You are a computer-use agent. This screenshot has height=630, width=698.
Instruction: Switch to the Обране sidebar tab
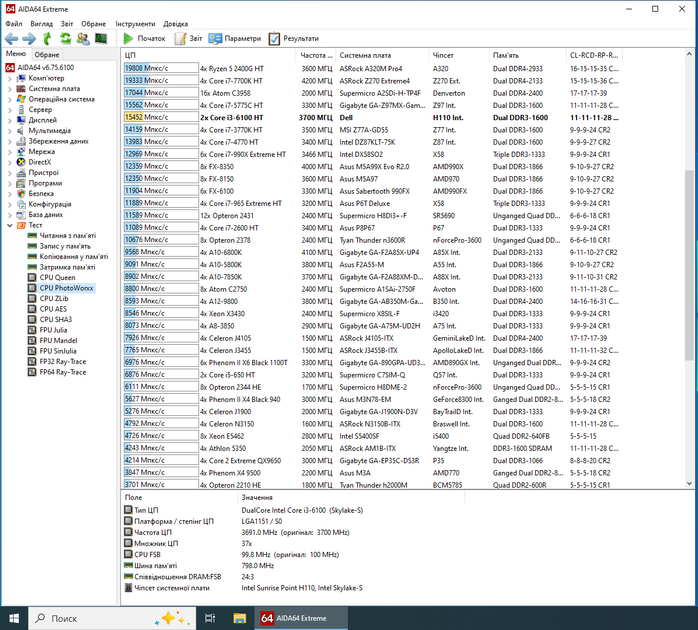coord(47,55)
